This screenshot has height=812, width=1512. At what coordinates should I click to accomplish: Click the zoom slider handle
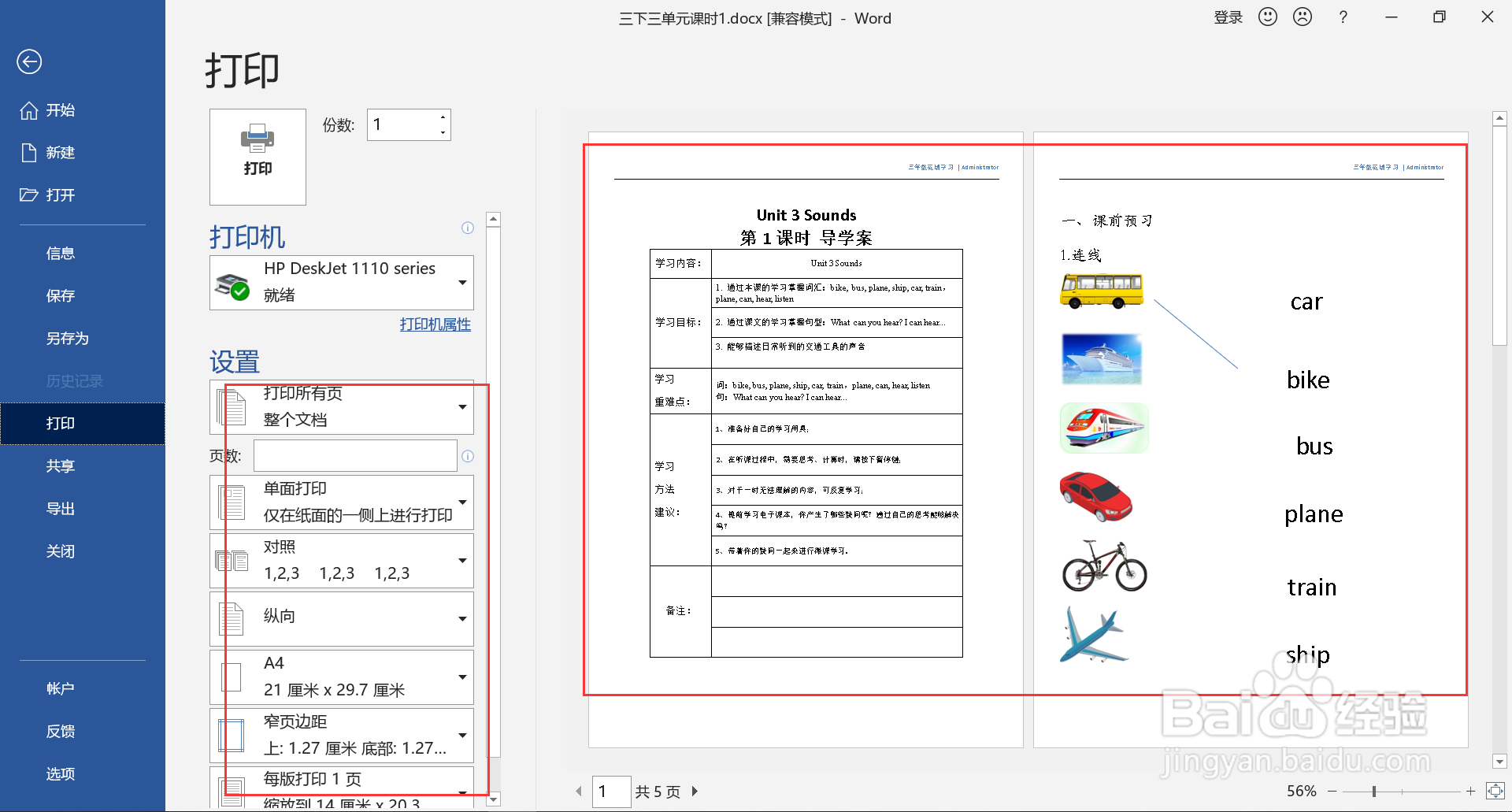[x=1374, y=791]
